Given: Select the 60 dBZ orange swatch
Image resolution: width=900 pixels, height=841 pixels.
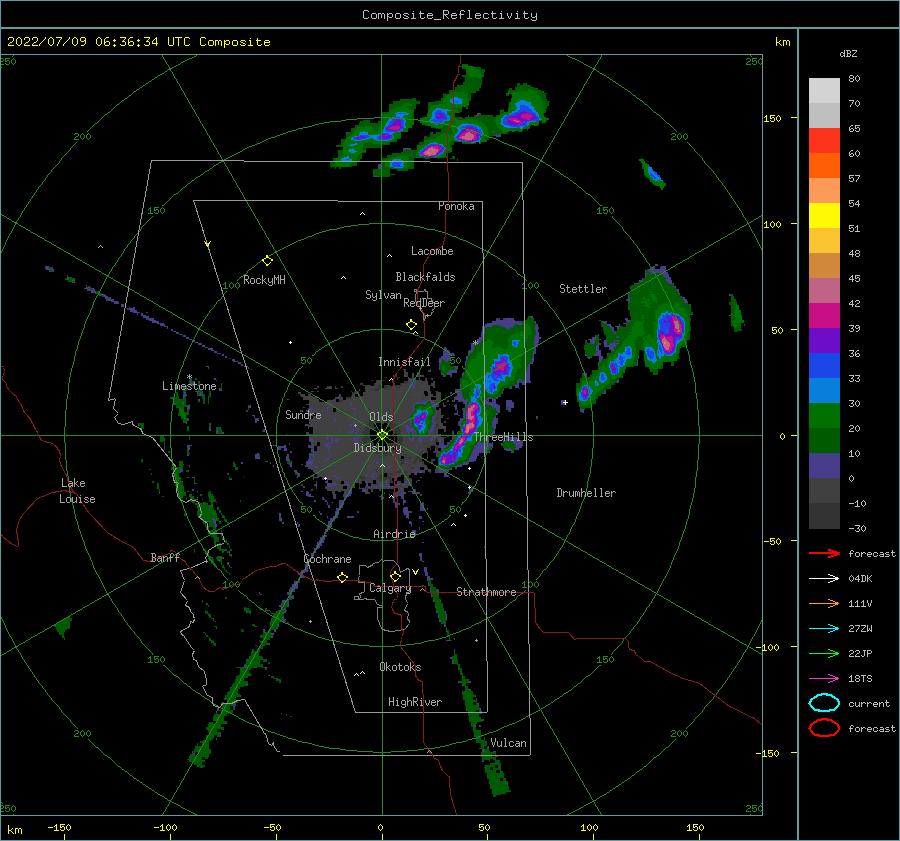Looking at the screenshot, I should pyautogui.click(x=824, y=165).
